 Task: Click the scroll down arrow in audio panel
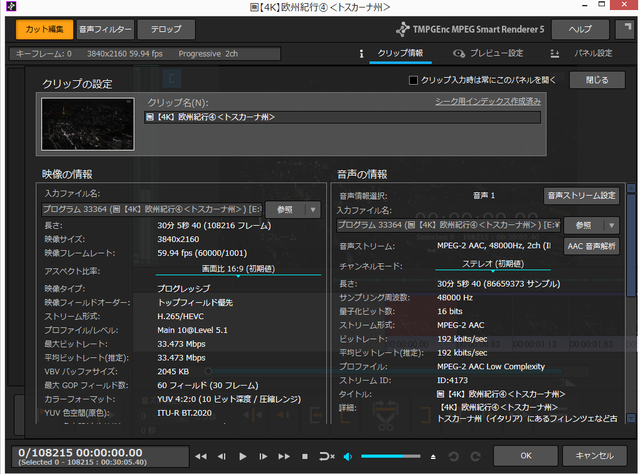coord(631,418)
